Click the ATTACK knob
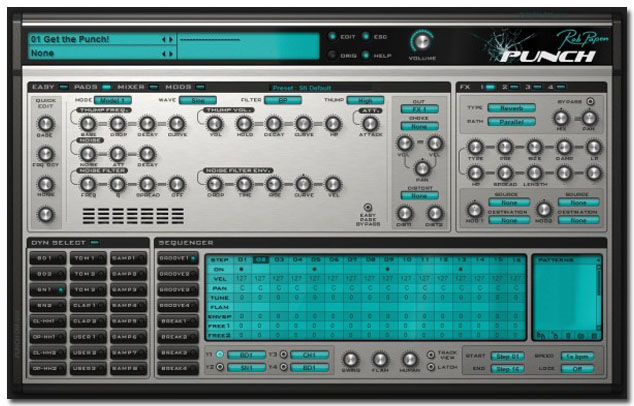The width and height of the screenshot is (634, 406). point(370,124)
